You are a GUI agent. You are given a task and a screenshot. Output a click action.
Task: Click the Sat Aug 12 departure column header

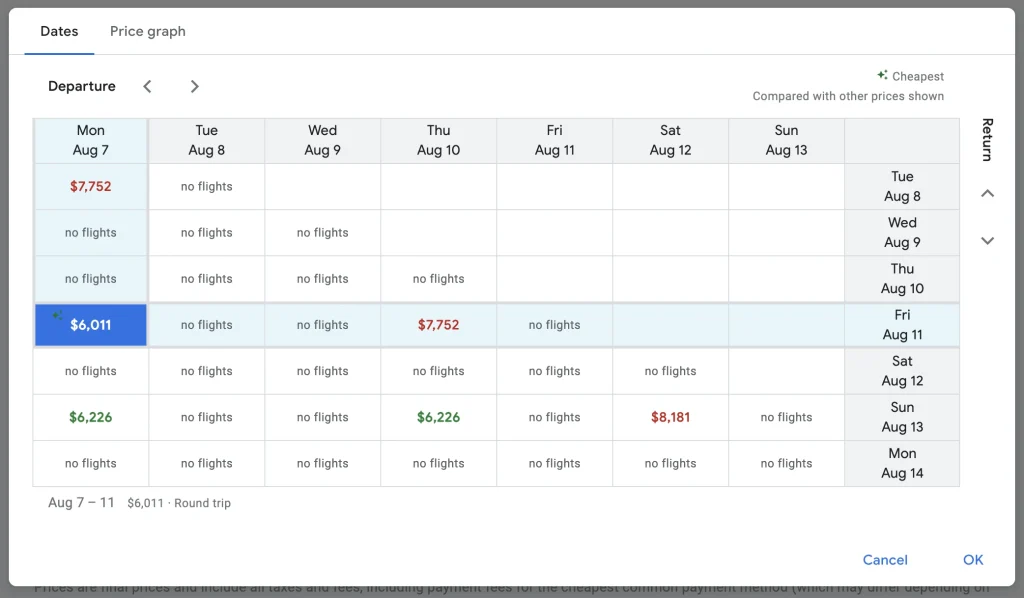point(670,140)
